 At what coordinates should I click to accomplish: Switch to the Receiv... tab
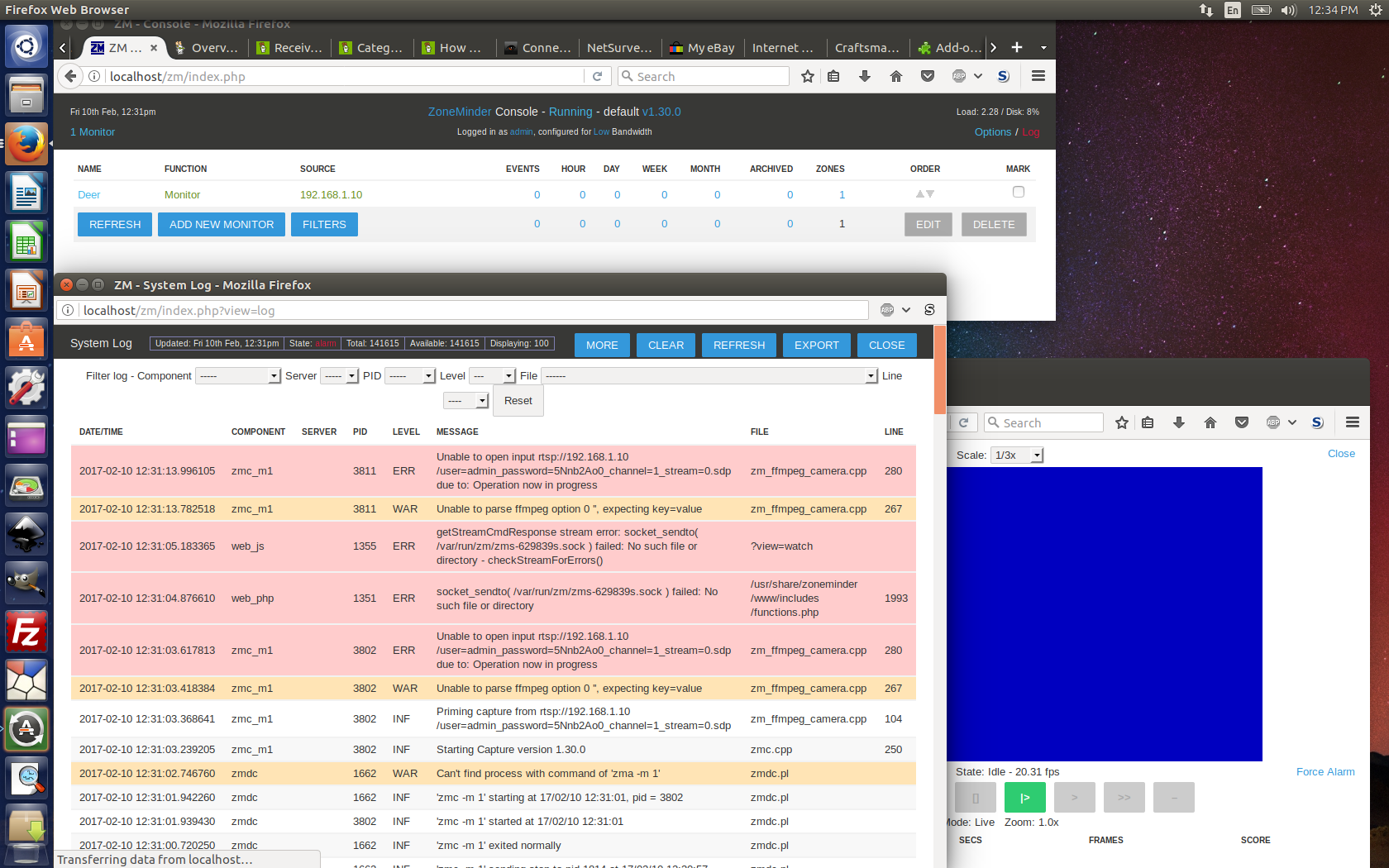click(x=289, y=48)
